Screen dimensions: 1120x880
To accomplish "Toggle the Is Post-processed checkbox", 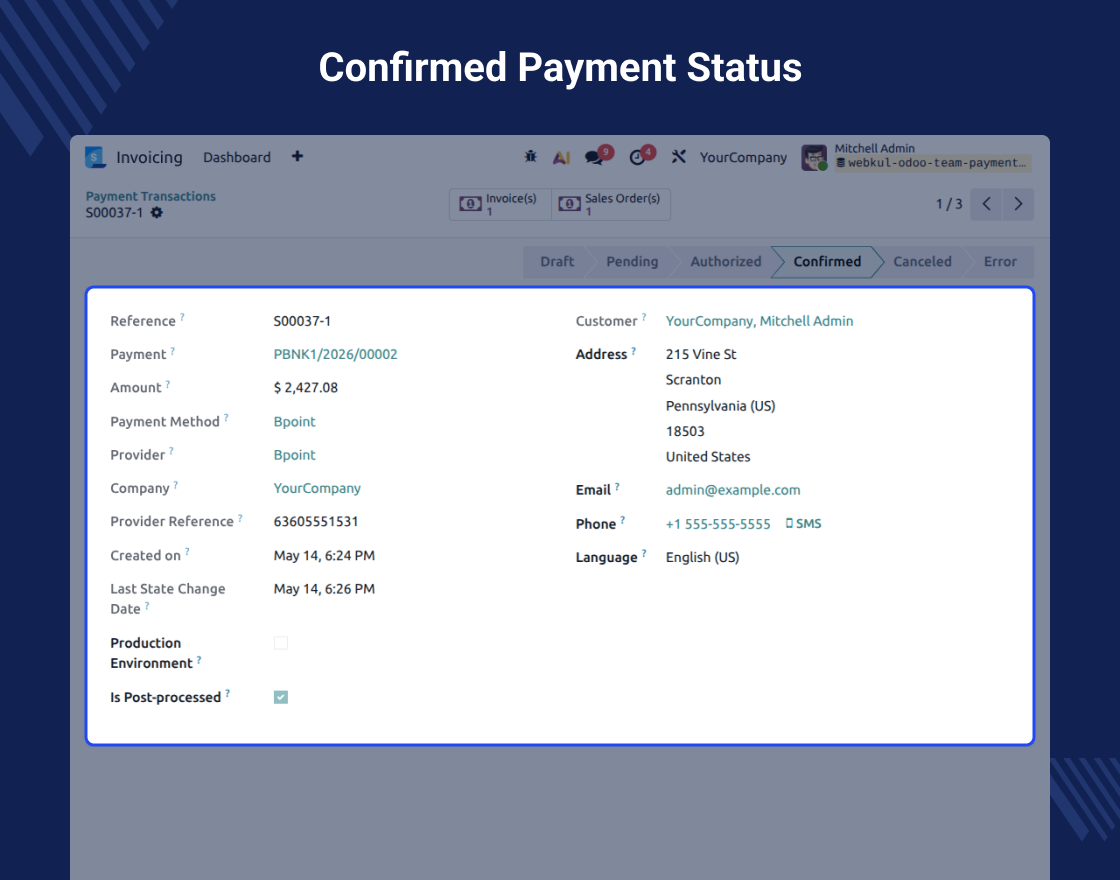I will pyautogui.click(x=281, y=697).
